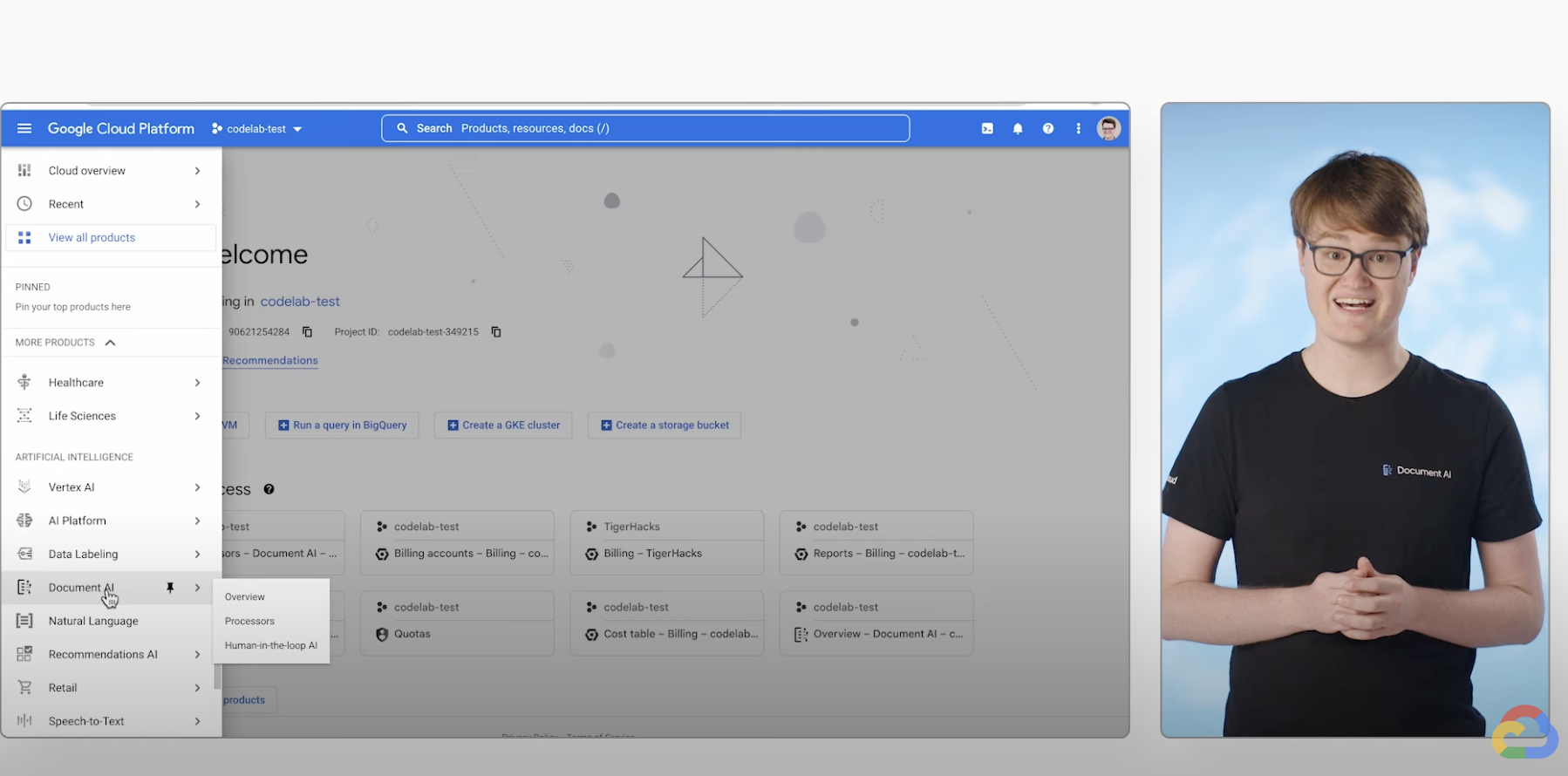Expand the Data Labeling submenu arrow
This screenshot has height=776, width=1568.
pos(197,554)
